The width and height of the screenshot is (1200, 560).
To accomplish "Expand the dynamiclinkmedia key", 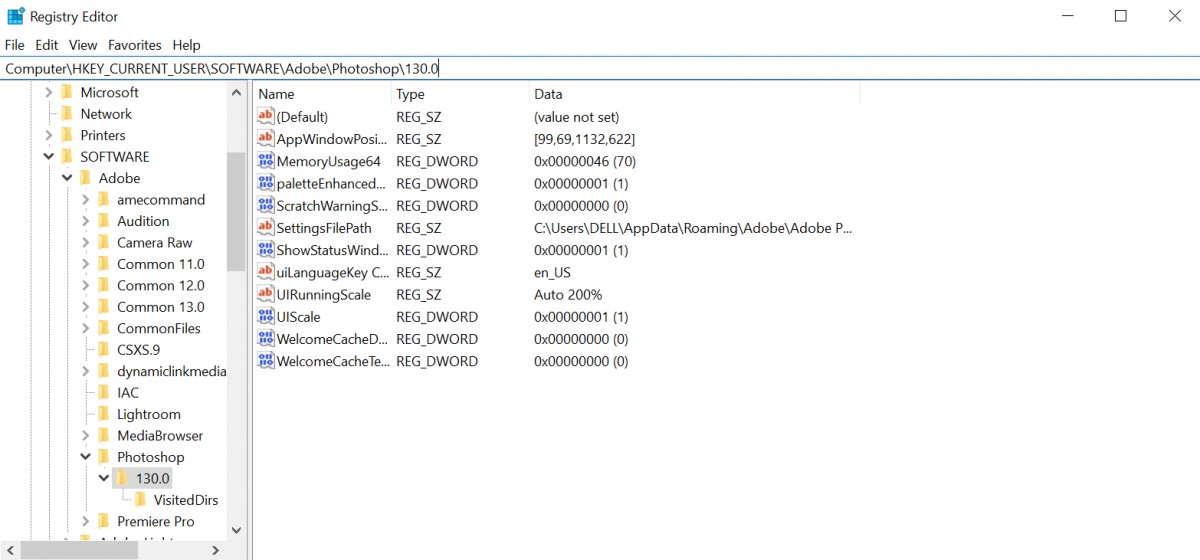I will (86, 371).
